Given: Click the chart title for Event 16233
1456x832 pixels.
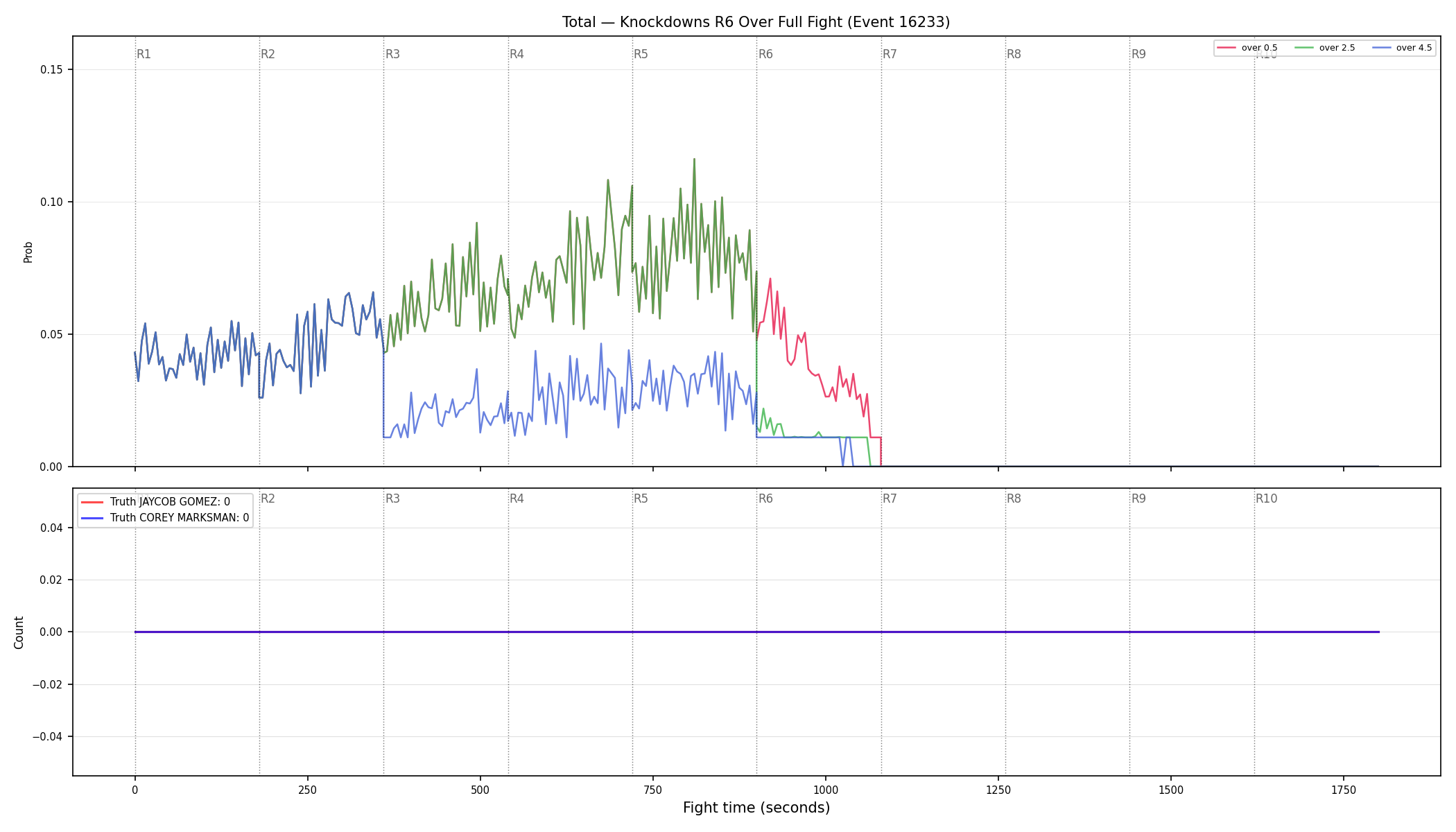Looking at the screenshot, I should tap(756, 22).
